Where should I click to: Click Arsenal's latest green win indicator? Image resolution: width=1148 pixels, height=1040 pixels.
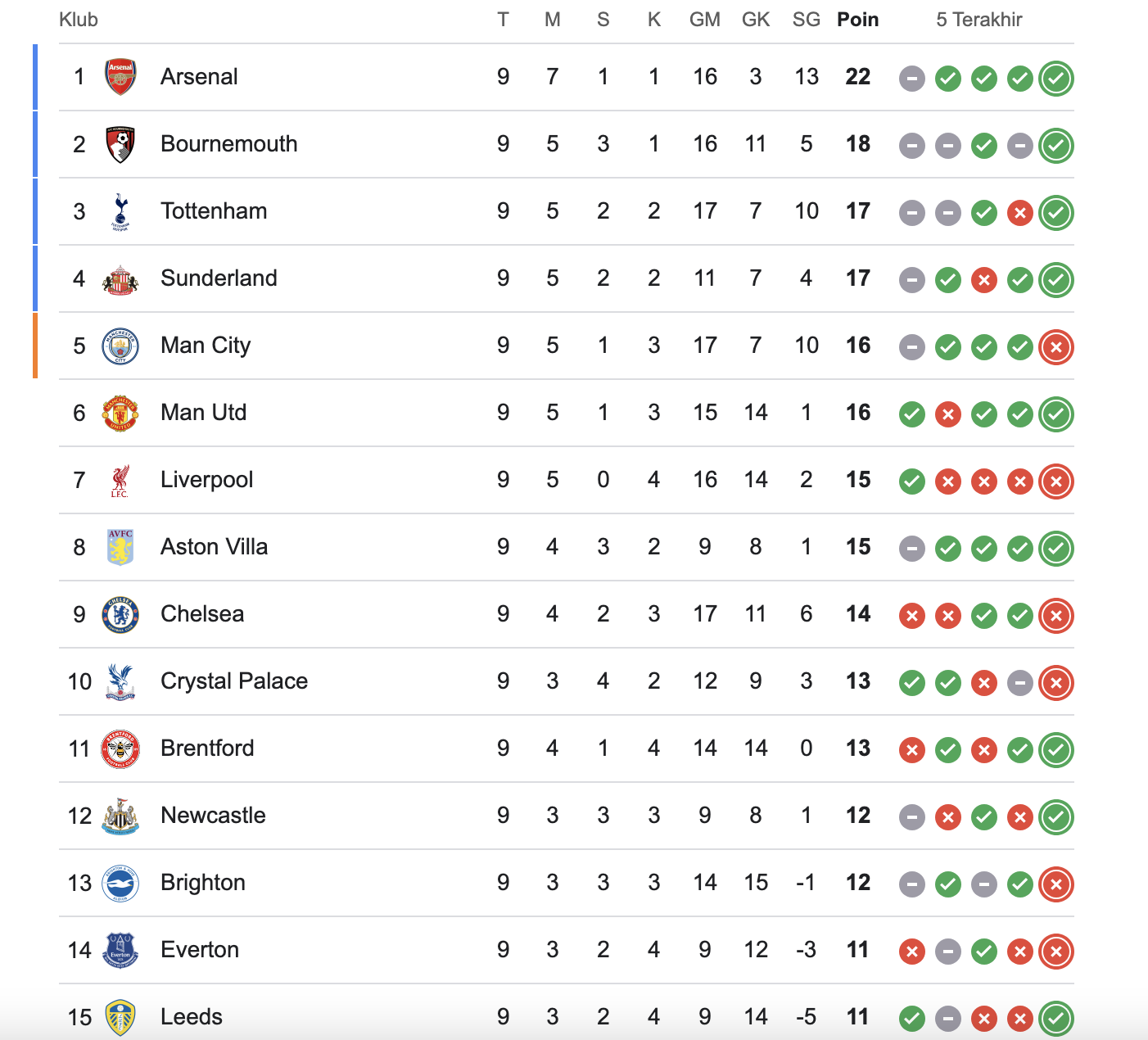point(1055,79)
